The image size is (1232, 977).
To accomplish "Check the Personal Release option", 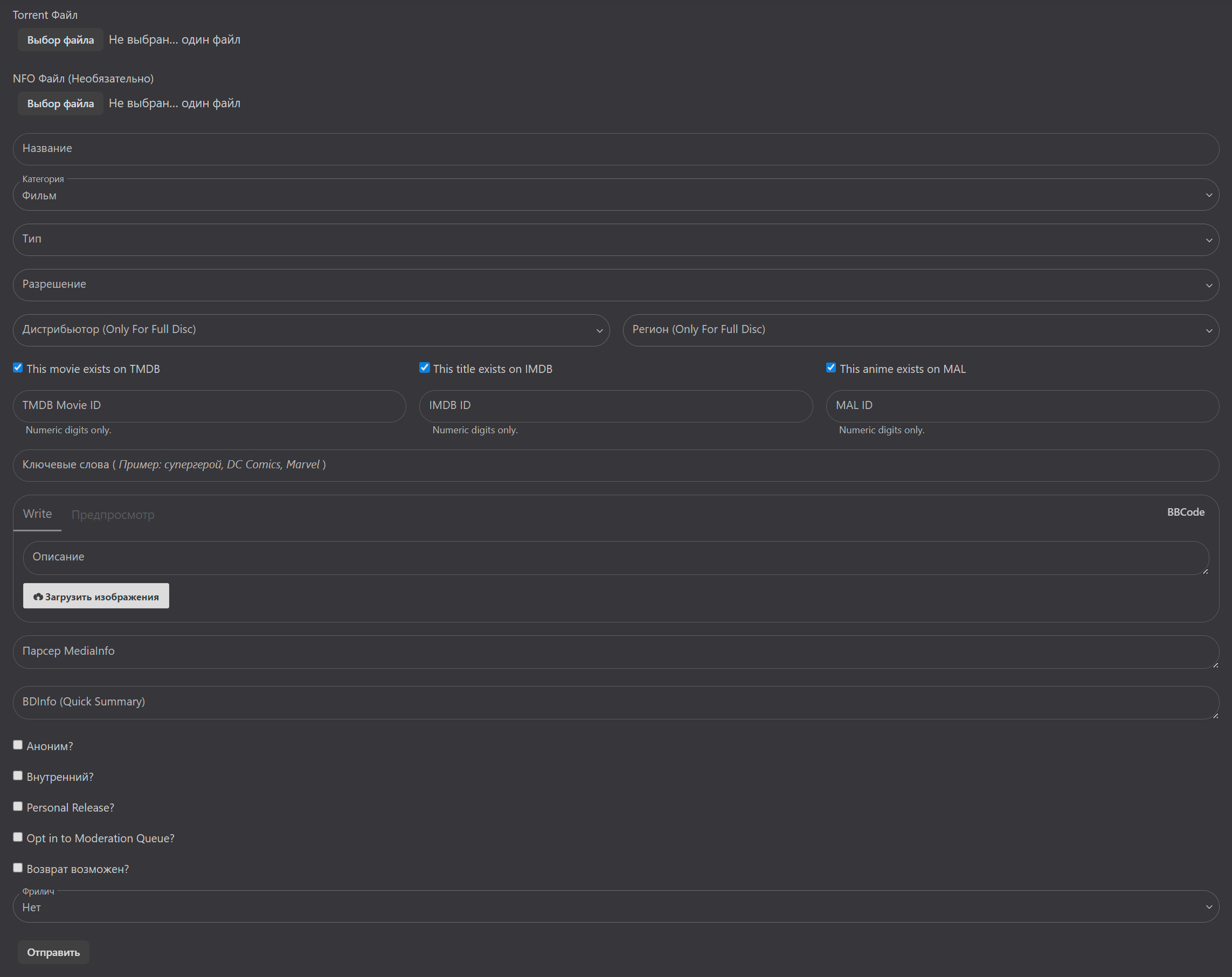I will (x=18, y=806).
